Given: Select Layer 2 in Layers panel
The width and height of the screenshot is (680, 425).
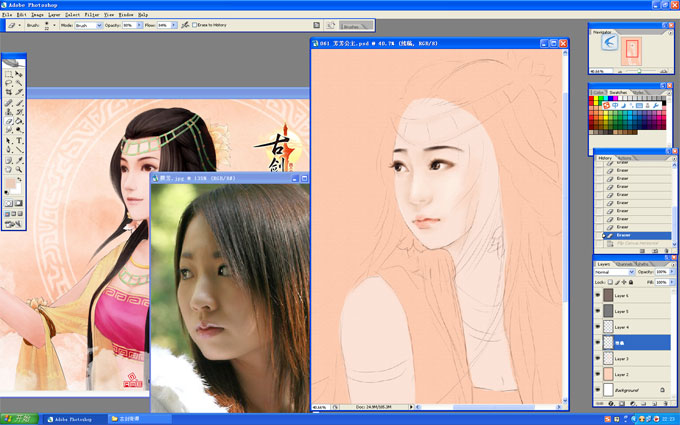Looking at the screenshot, I should pos(632,374).
